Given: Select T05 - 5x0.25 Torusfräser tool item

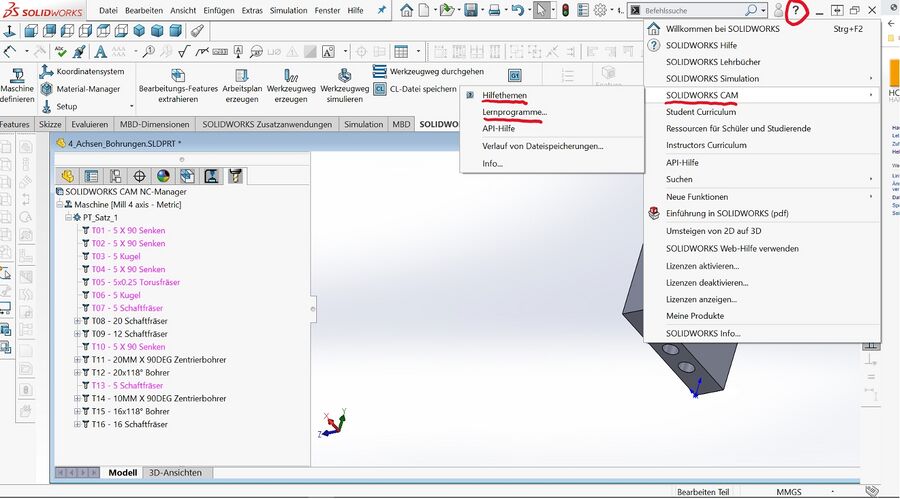Looking at the screenshot, I should point(135,282).
